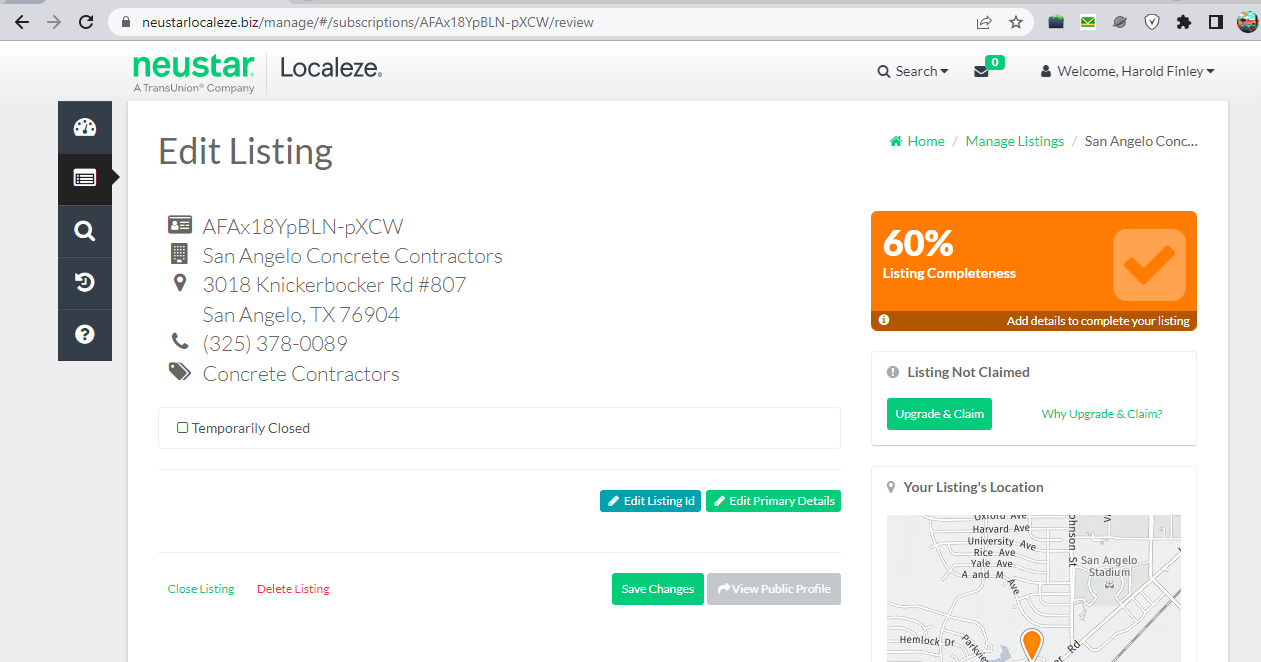
Task: Select the listings sidebar icon
Action: 85,178
